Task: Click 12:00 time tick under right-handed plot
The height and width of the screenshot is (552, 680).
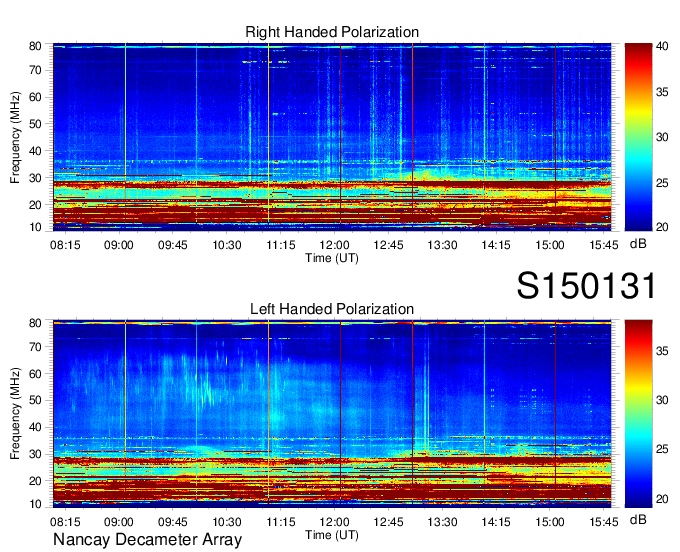Action: (334, 245)
